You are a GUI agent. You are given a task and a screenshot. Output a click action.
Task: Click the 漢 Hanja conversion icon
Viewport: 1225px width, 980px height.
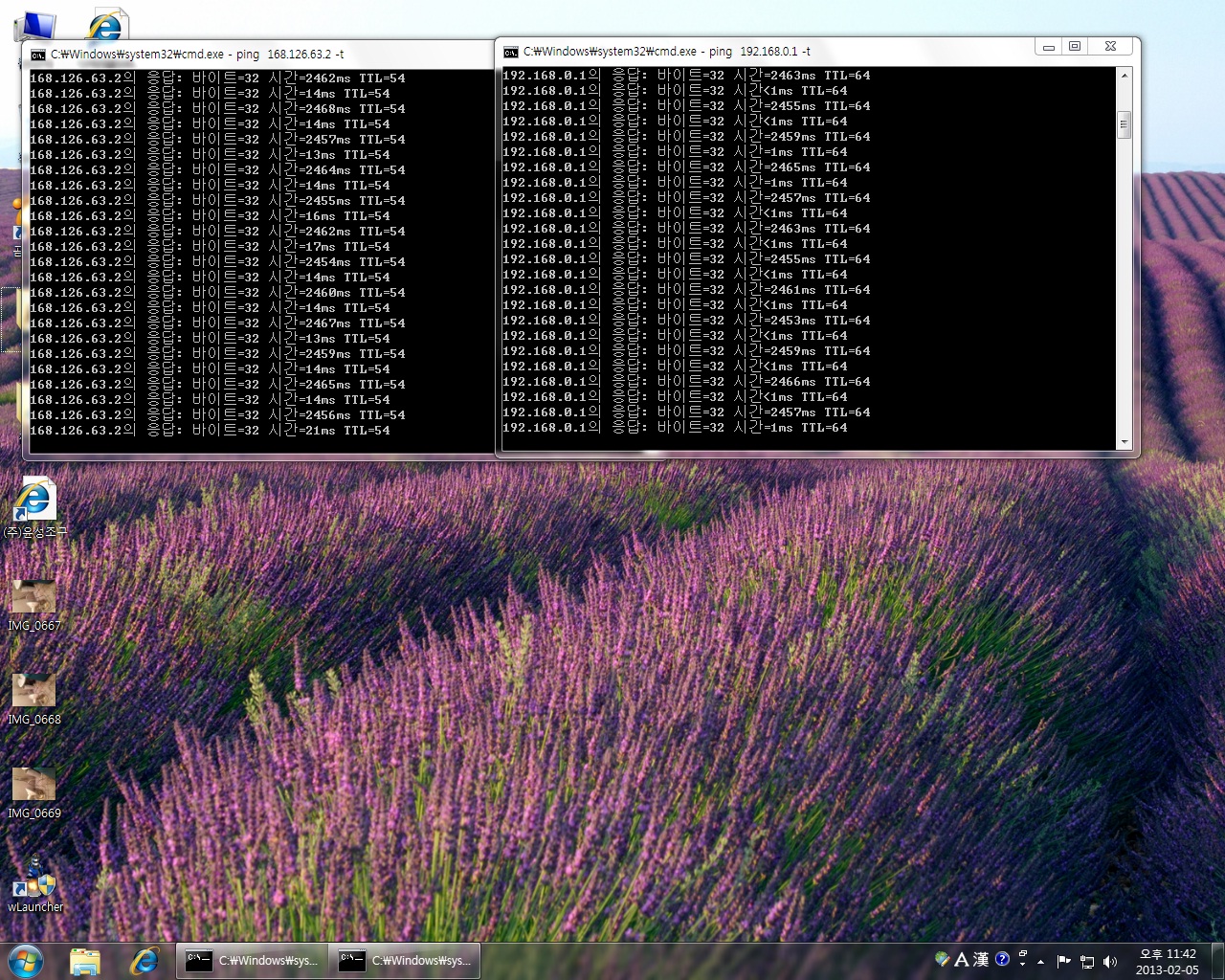pyautogui.click(x=981, y=959)
